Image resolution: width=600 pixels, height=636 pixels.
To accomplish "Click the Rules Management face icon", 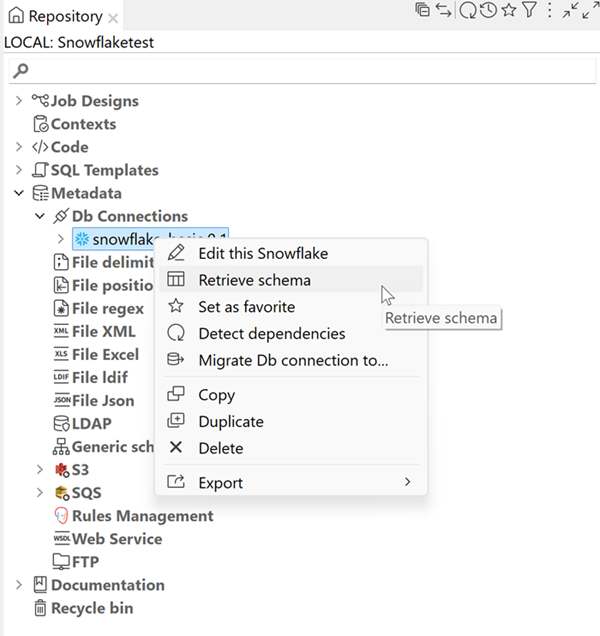I will pyautogui.click(x=61, y=516).
